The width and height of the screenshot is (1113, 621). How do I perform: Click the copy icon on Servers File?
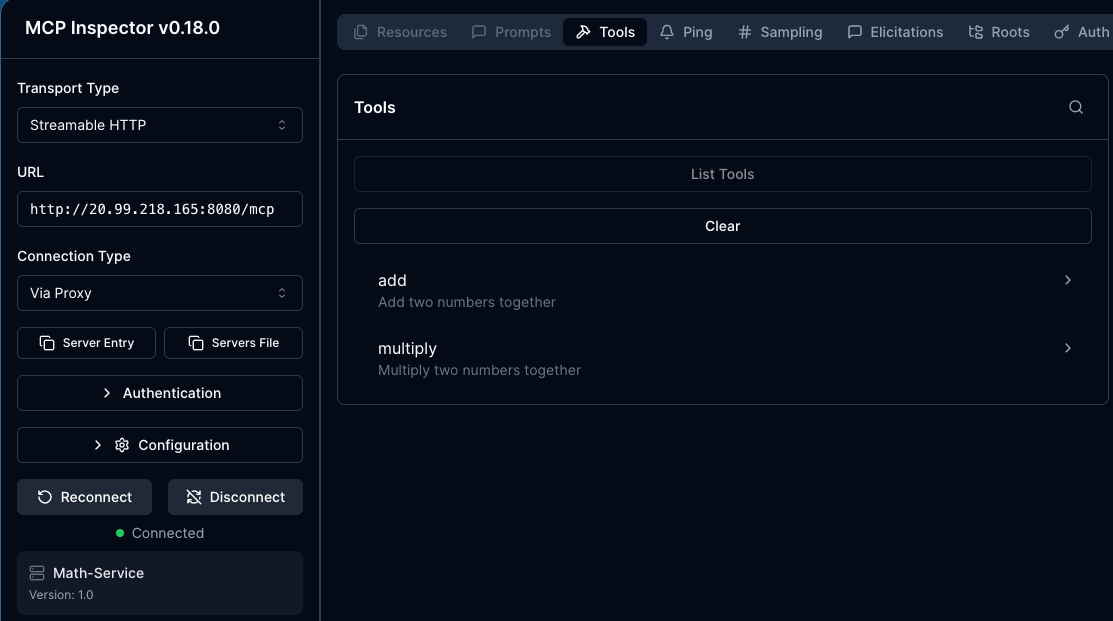(196, 343)
